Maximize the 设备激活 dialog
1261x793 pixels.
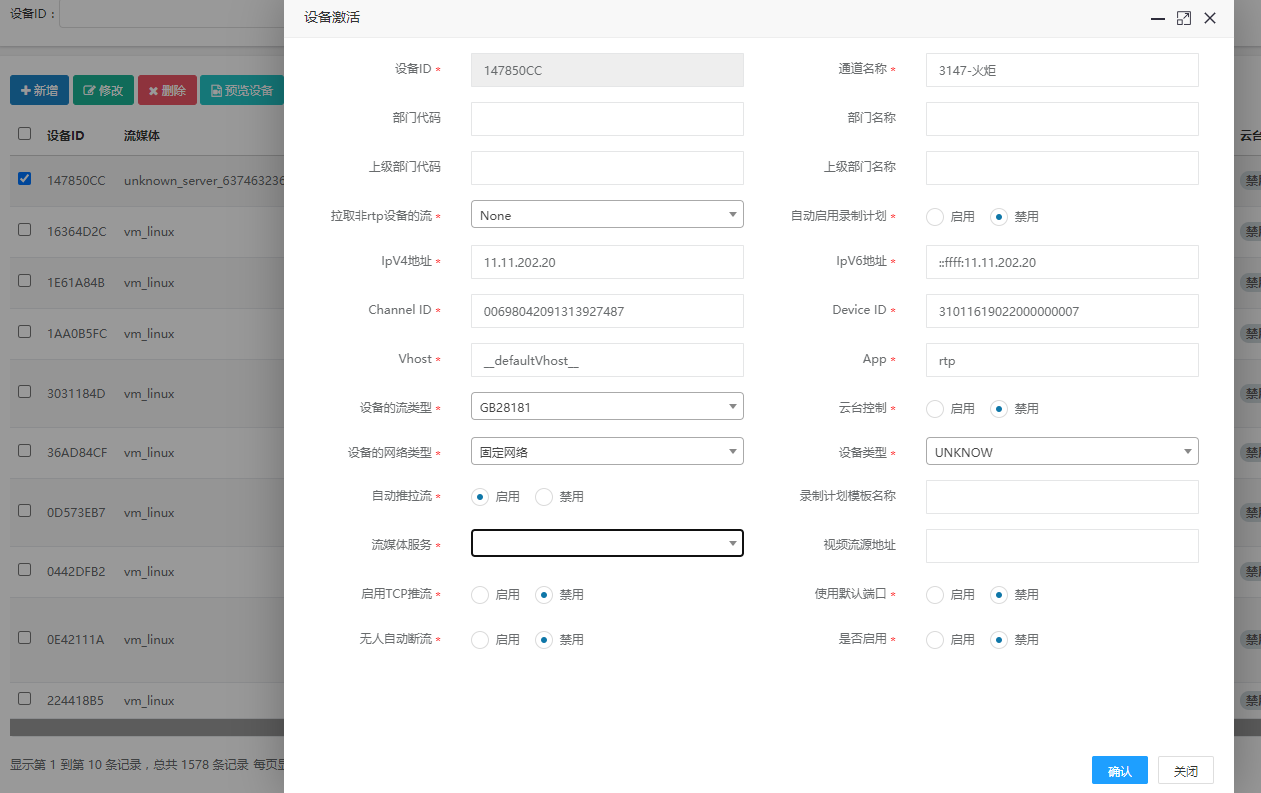point(1184,18)
